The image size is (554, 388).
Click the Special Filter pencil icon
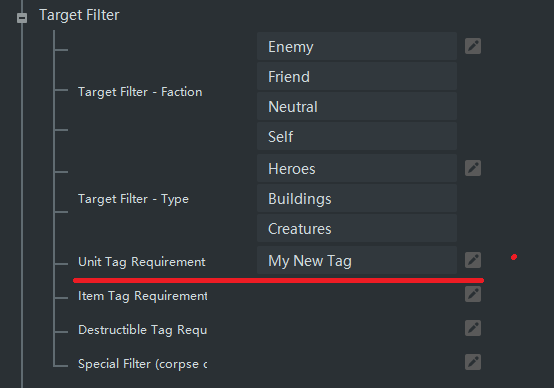click(473, 362)
